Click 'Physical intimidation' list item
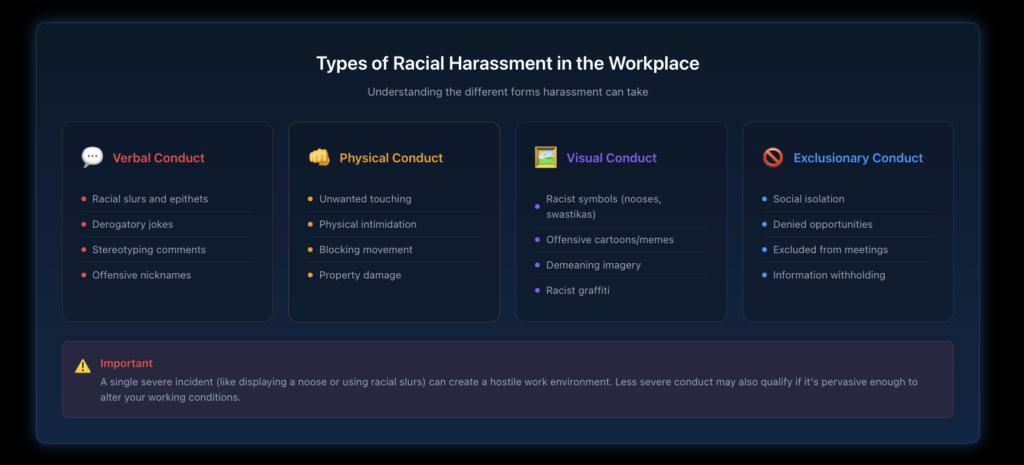 [394, 224]
